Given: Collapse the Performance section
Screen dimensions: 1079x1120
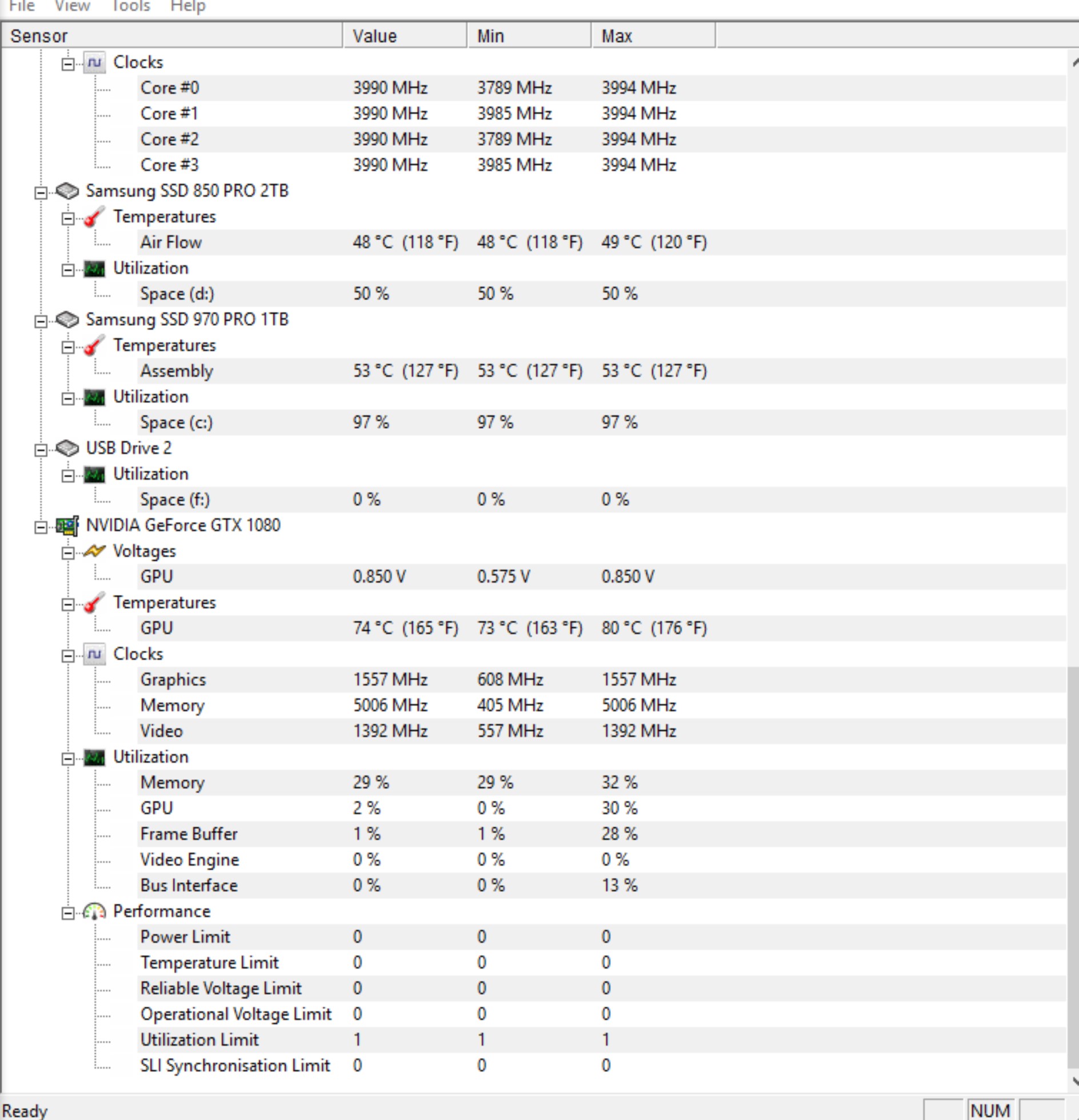Looking at the screenshot, I should [67, 913].
